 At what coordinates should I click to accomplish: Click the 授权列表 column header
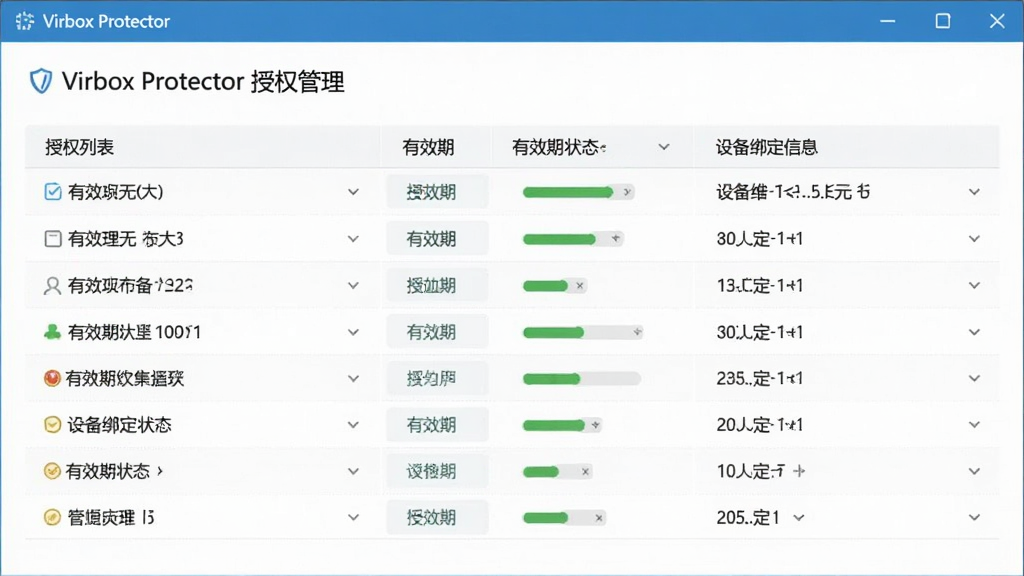click(x=79, y=147)
